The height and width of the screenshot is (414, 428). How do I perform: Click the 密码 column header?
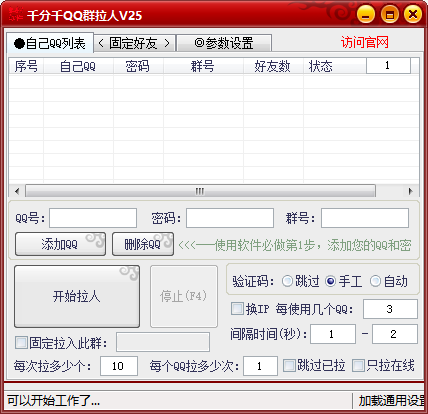pos(138,66)
